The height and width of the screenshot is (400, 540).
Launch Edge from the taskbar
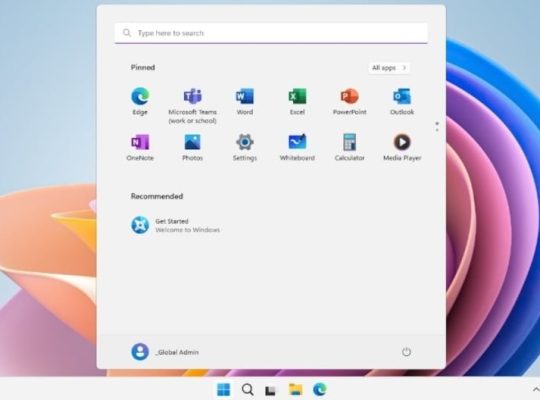tap(320, 390)
